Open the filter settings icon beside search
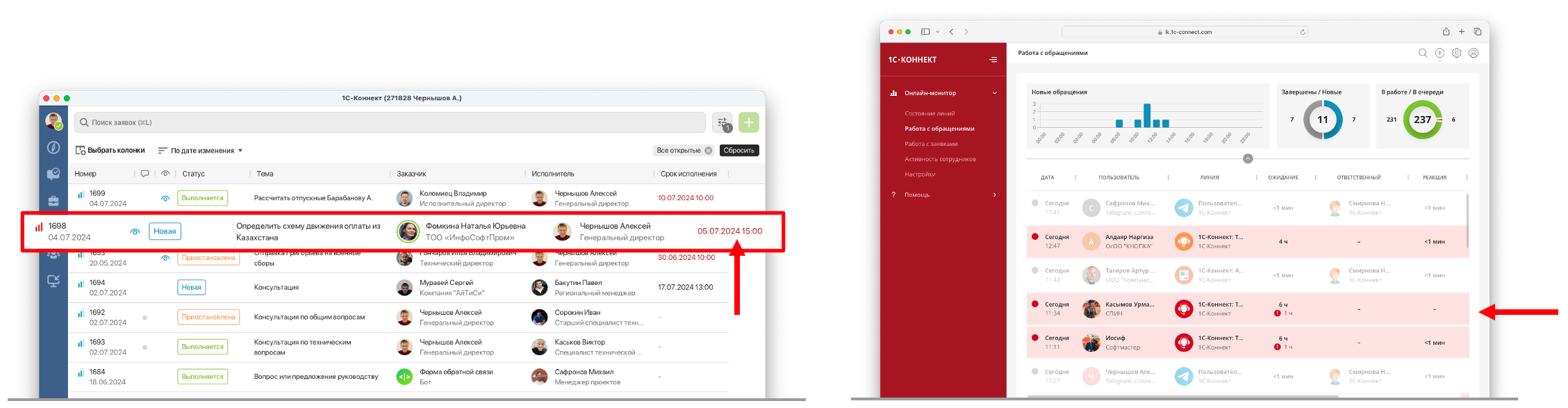 [723, 122]
